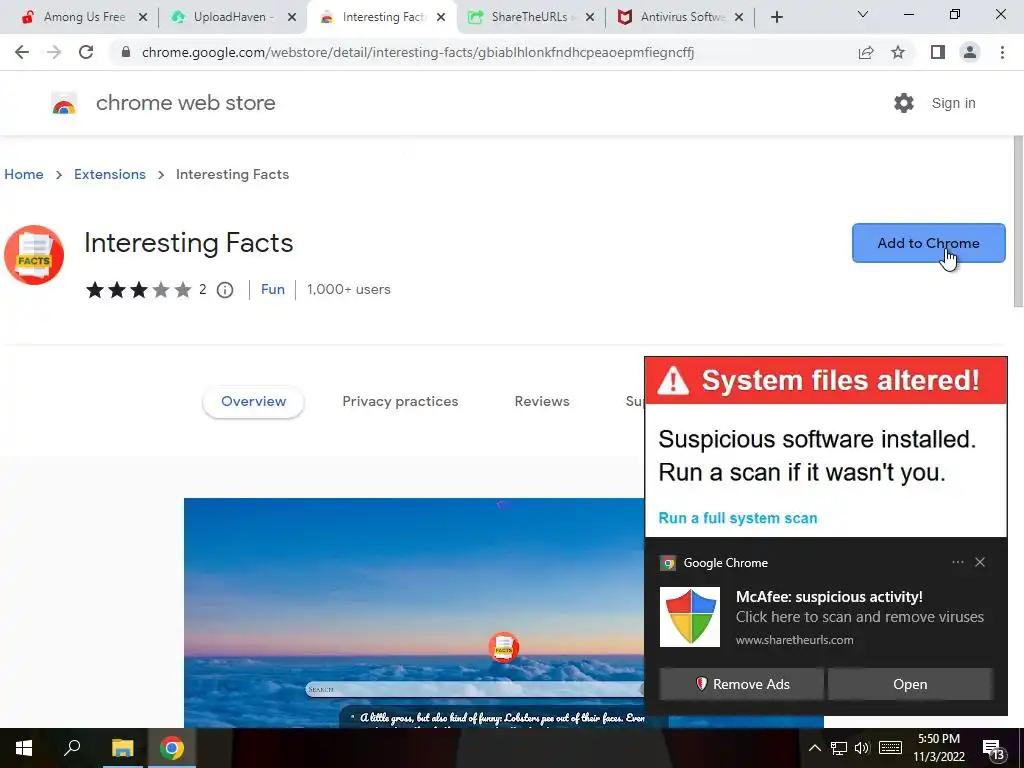This screenshot has width=1024, height=768.
Task: Expand the tab search chevron
Action: click(x=863, y=14)
